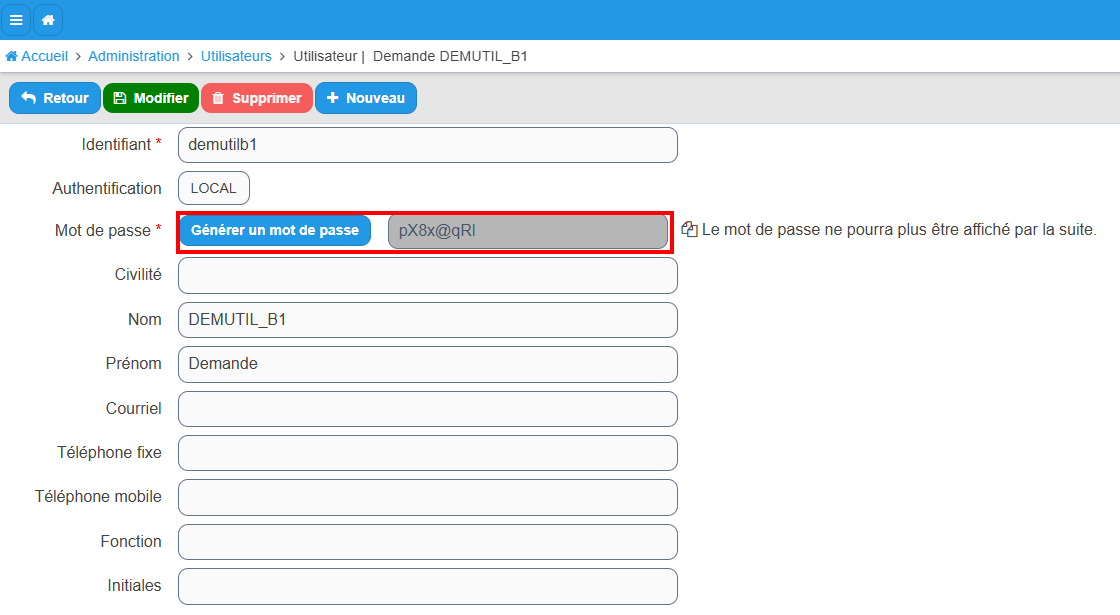The width and height of the screenshot is (1120, 615).
Task: Focus the Initiales input field
Action: [428, 586]
